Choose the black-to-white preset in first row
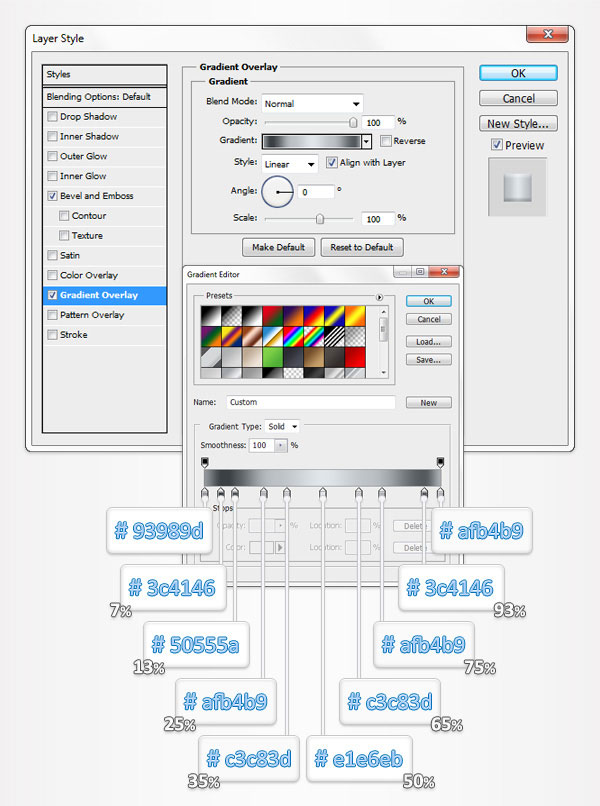600x806 pixels. click(x=211, y=316)
